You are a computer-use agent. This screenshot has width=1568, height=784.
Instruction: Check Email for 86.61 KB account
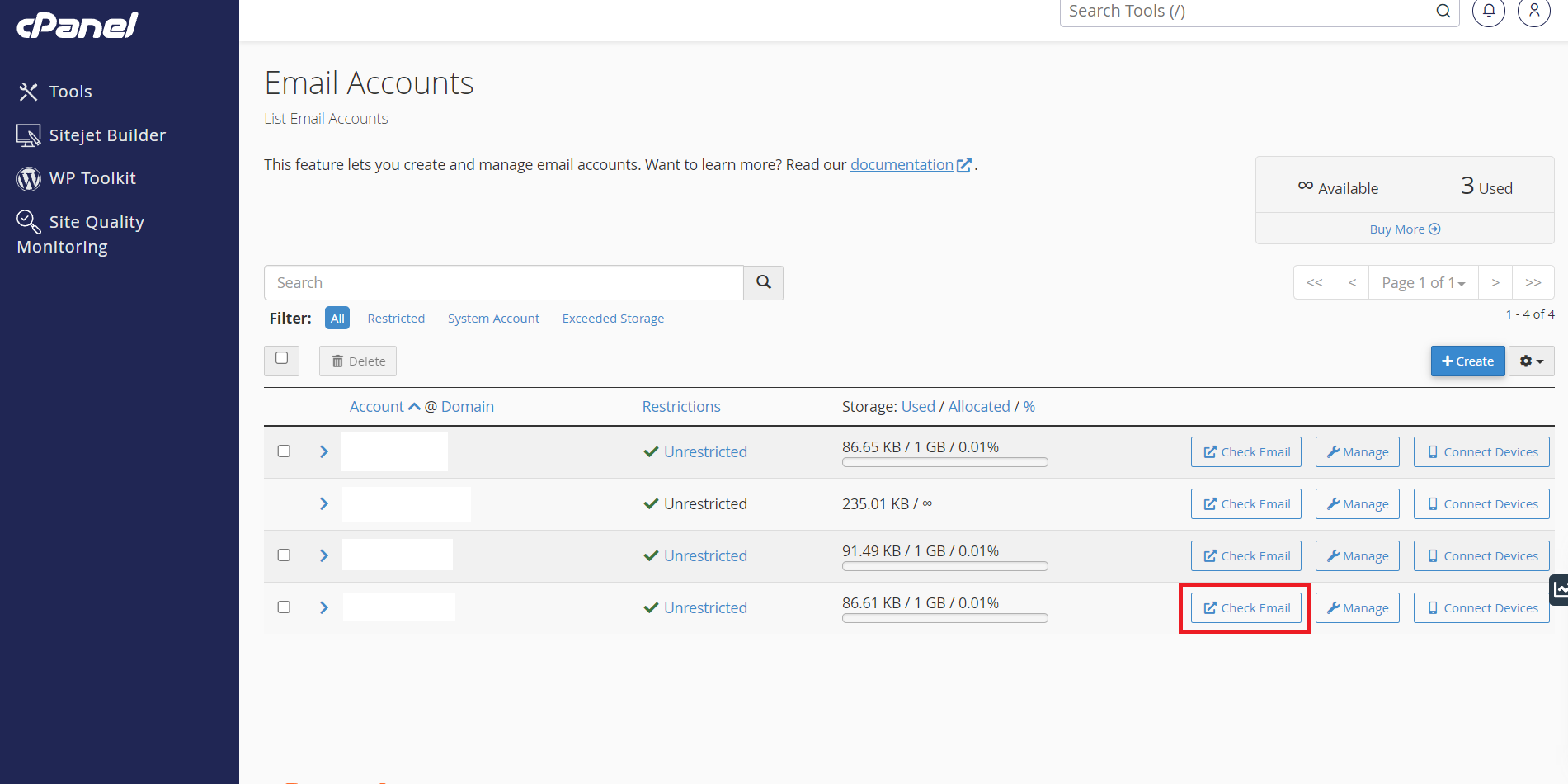point(1246,607)
